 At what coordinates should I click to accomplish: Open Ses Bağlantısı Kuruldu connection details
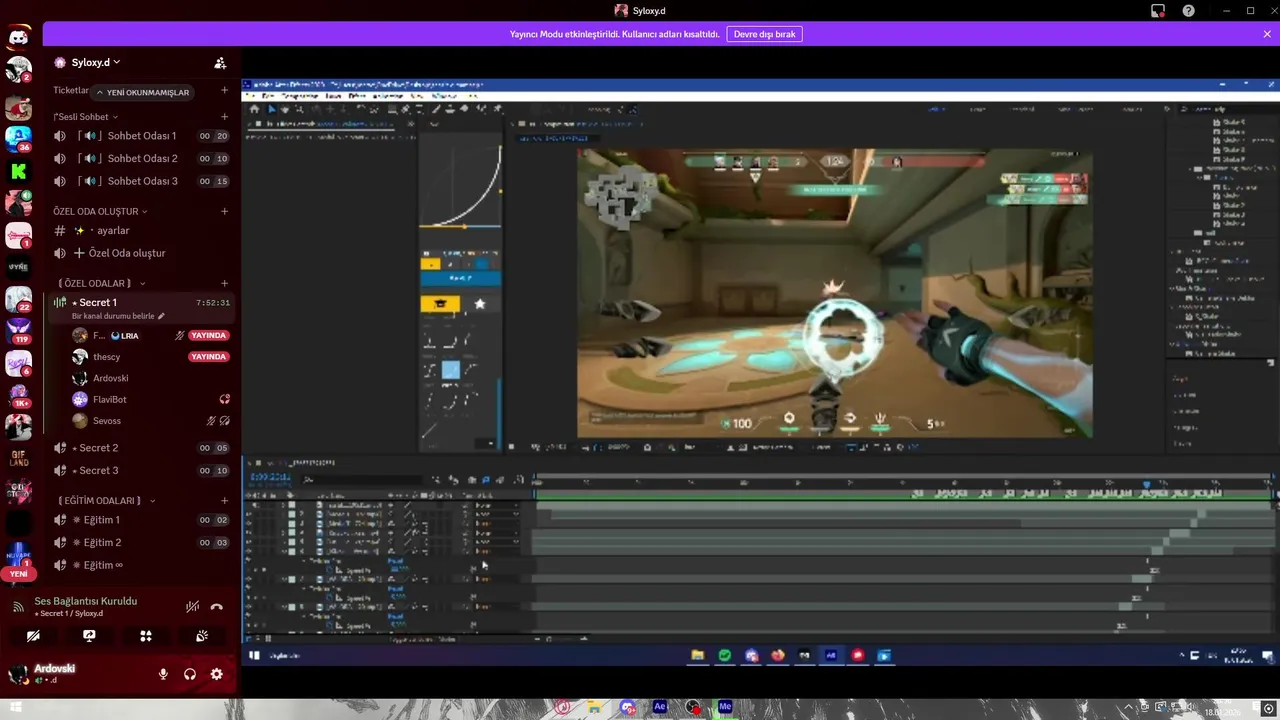(86, 601)
